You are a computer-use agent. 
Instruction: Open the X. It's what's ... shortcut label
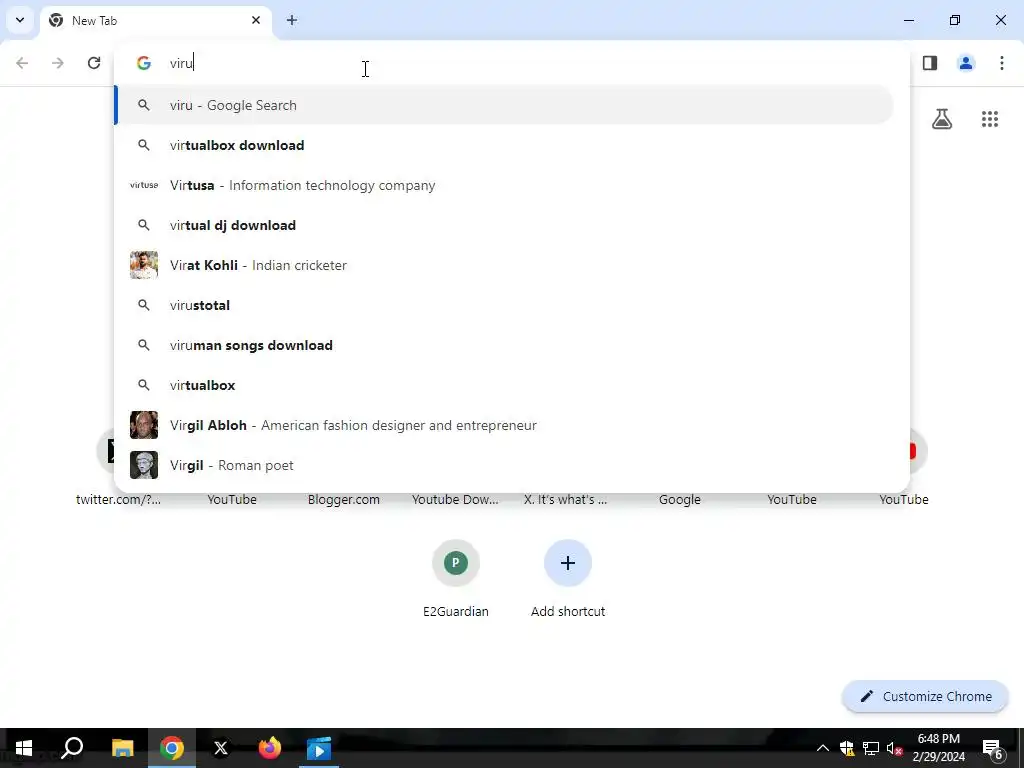[566, 500]
